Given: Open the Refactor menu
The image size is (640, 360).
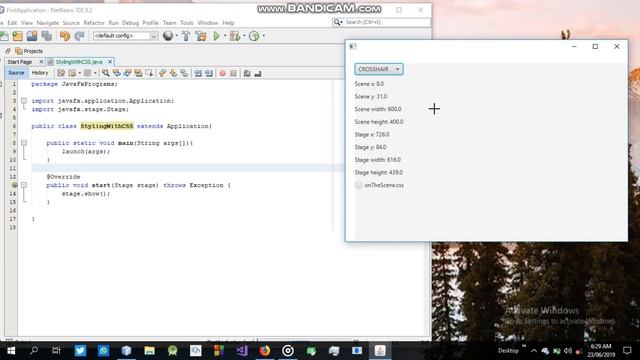Looking at the screenshot, I should pyautogui.click(x=94, y=23).
